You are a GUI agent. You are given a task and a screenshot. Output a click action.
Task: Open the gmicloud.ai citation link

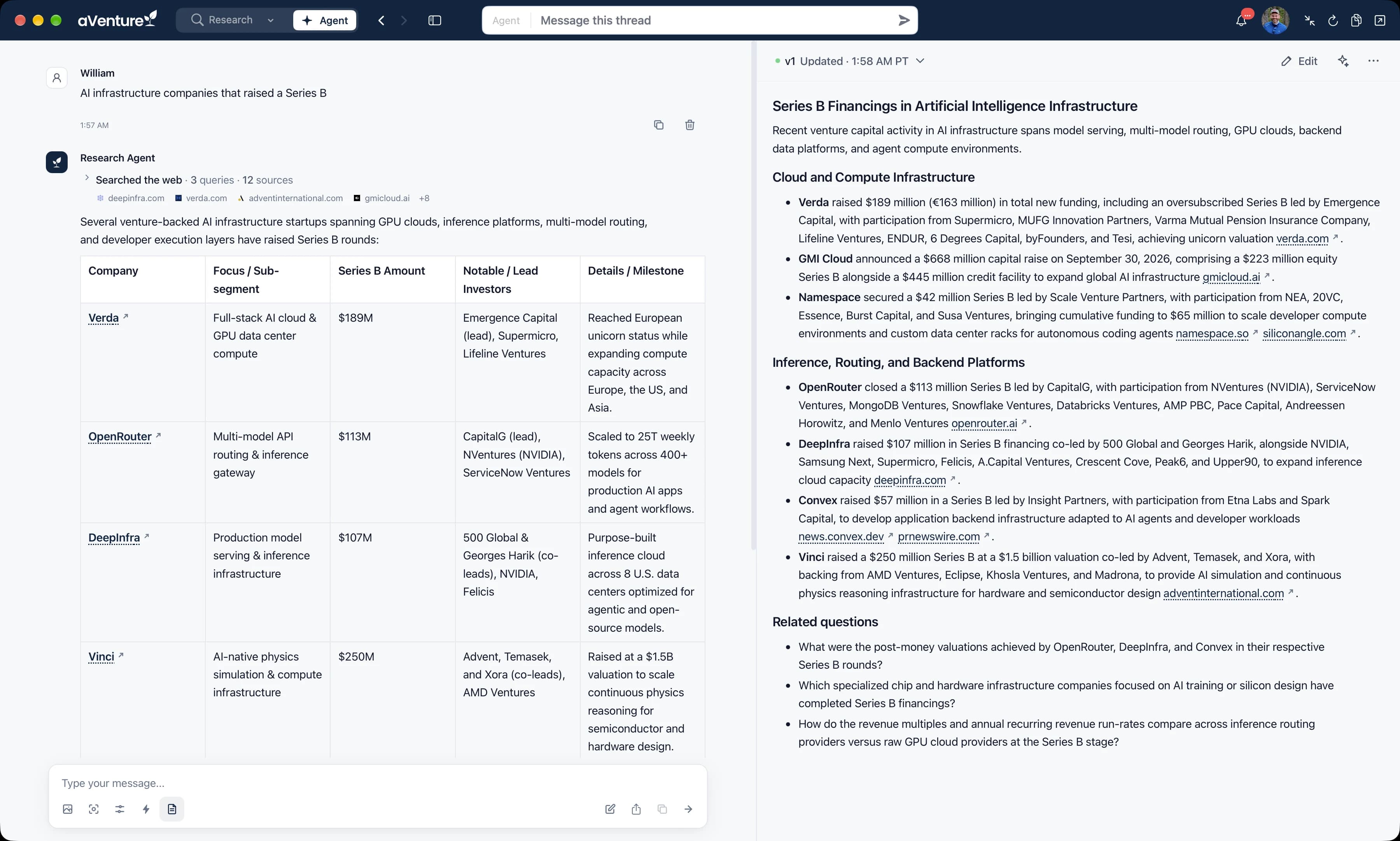tap(1231, 277)
